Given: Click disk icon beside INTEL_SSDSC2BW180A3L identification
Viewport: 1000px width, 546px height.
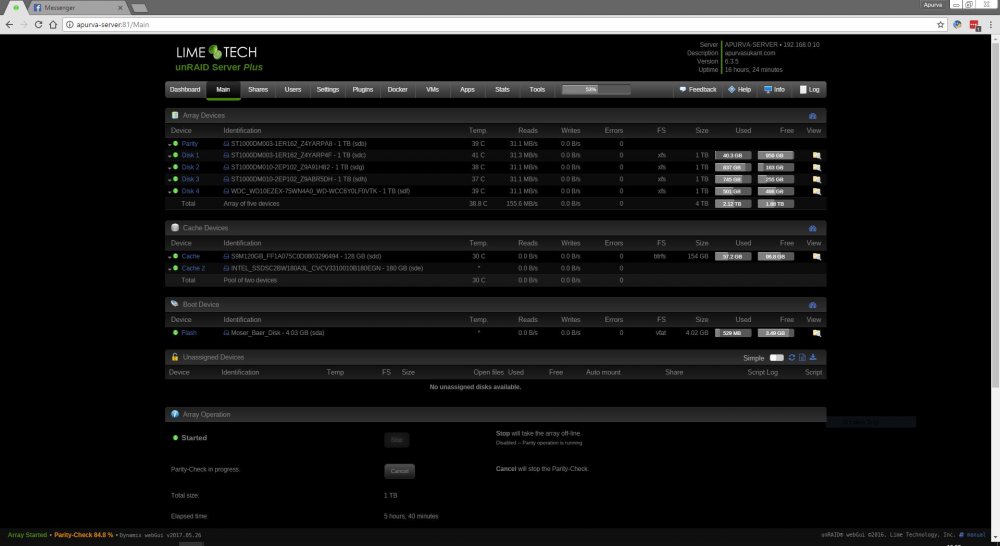Looking at the screenshot, I should (x=226, y=269).
